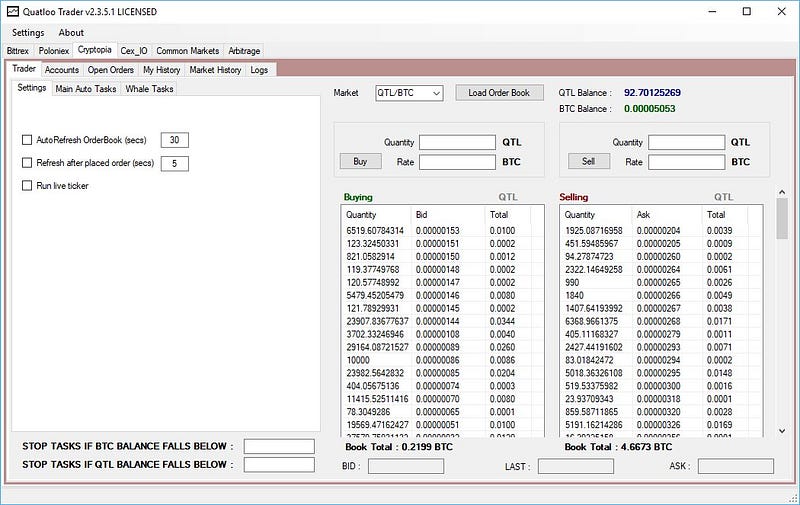The width and height of the screenshot is (800, 505).
Task: Open the Settings menu
Action: tap(28, 33)
